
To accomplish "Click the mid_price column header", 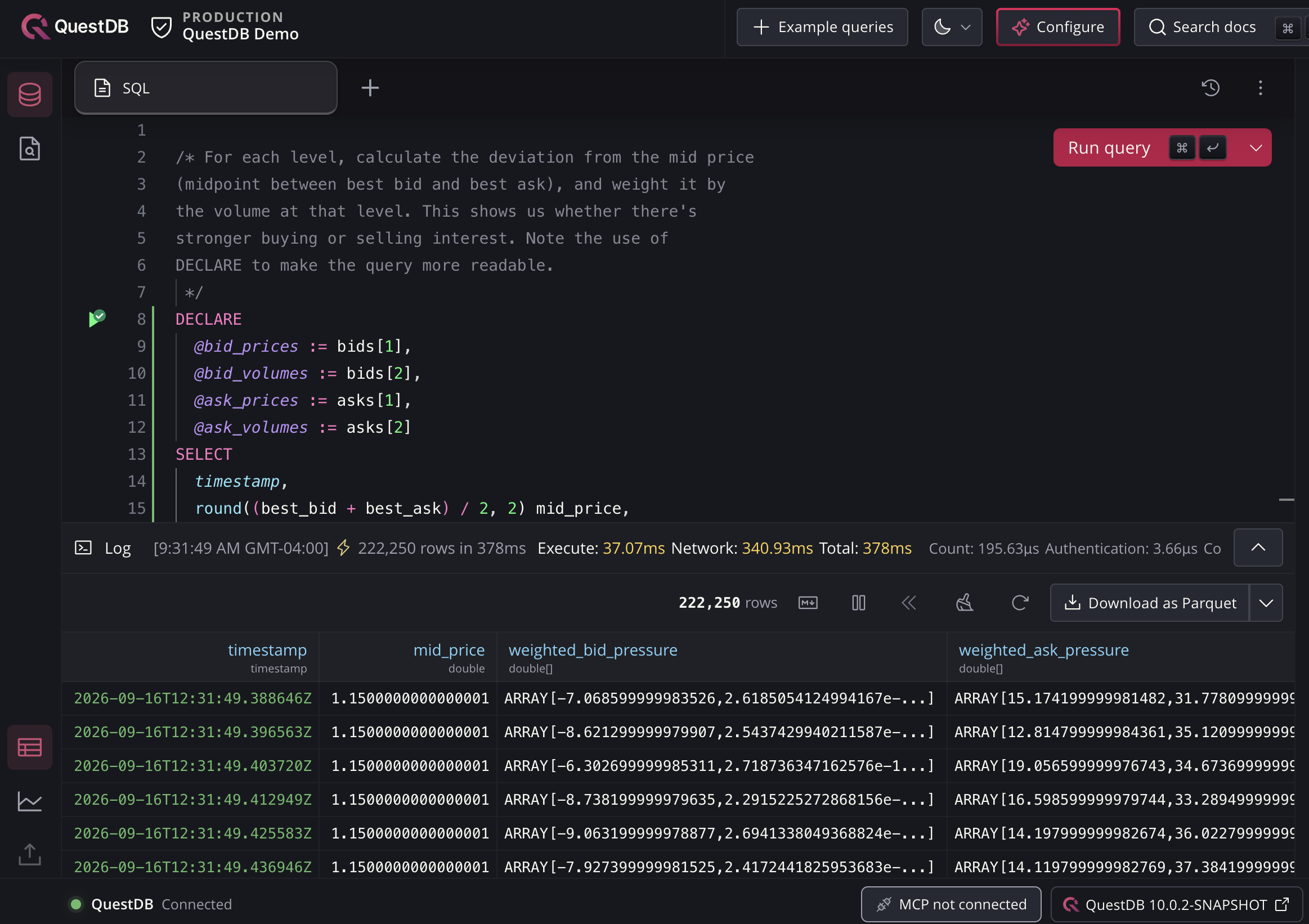I will point(408,657).
